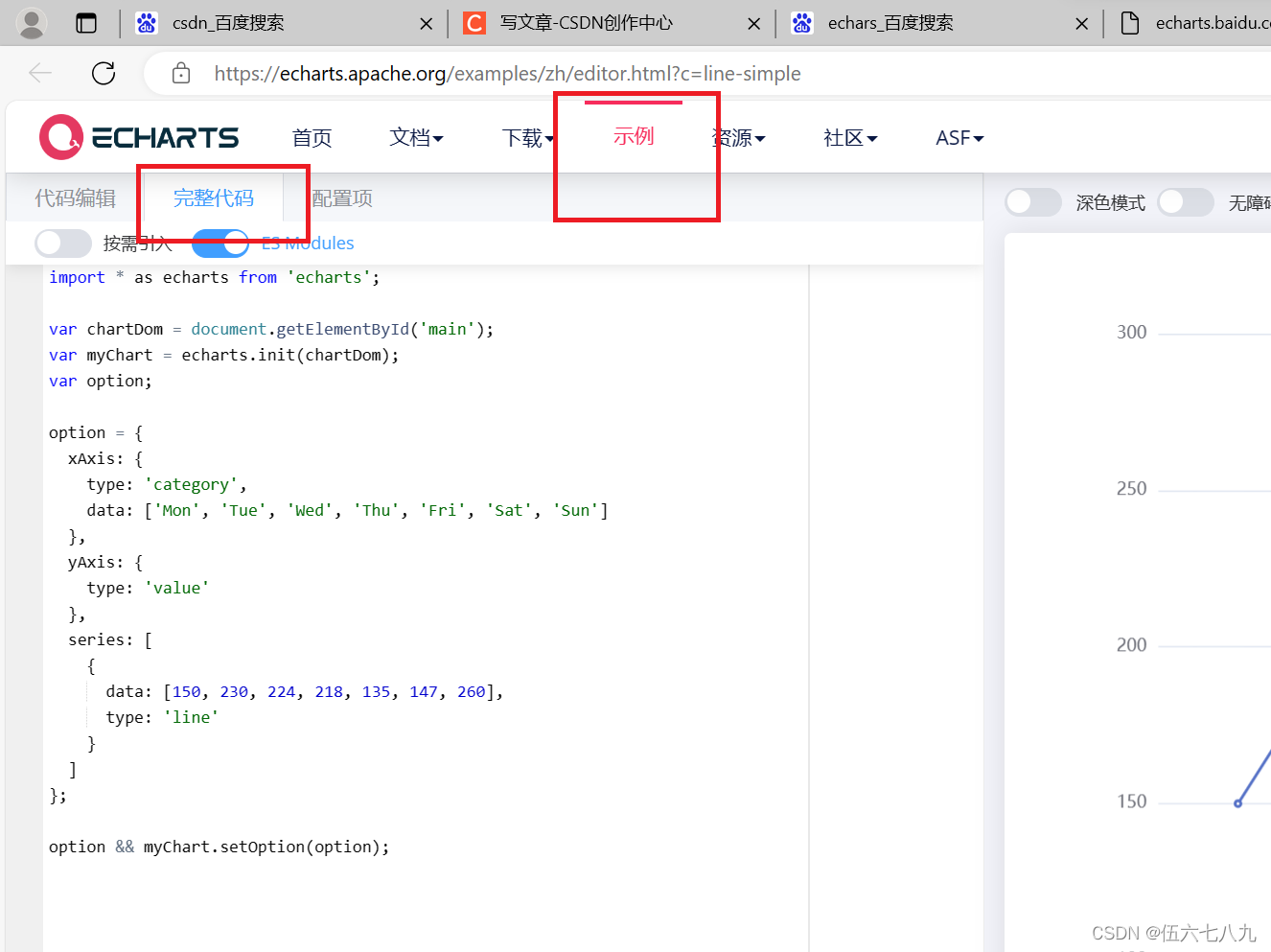The height and width of the screenshot is (952, 1271).
Task: Click the browser profile avatar
Action: coord(30,22)
